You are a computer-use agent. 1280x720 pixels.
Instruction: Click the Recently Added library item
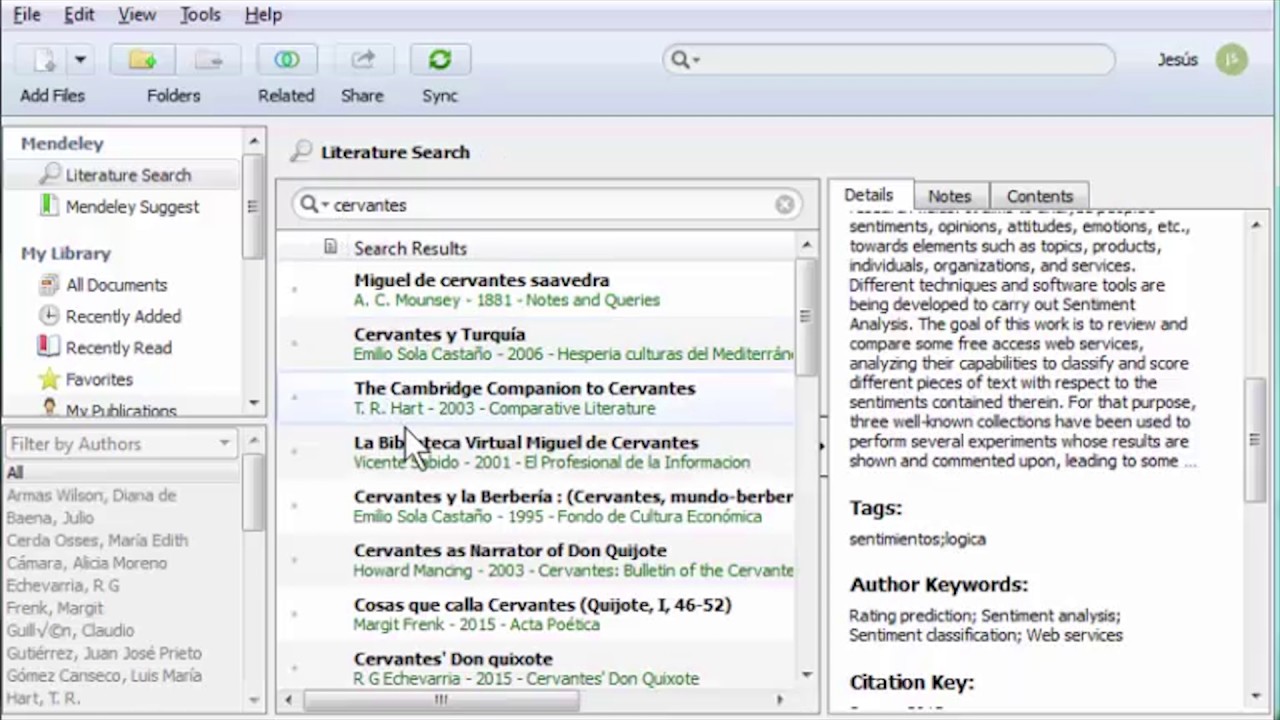pos(122,317)
